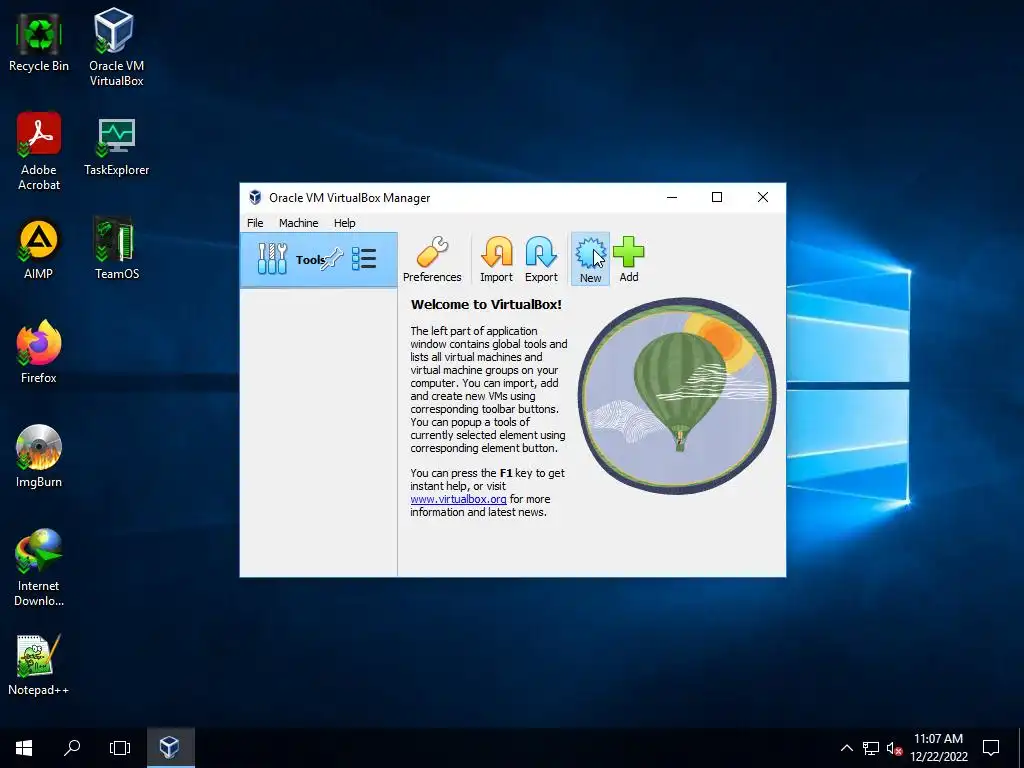Select the Adobe Acrobat desktop icon
This screenshot has height=768, width=1024.
click(x=39, y=152)
